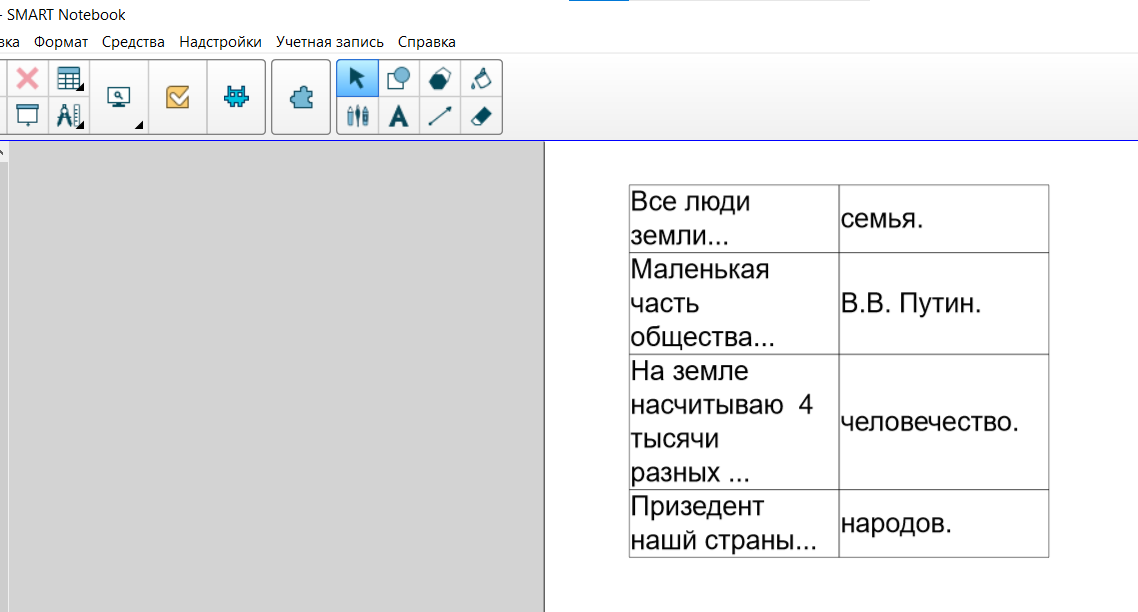Click the Response assessment checkmark icon

178,97
